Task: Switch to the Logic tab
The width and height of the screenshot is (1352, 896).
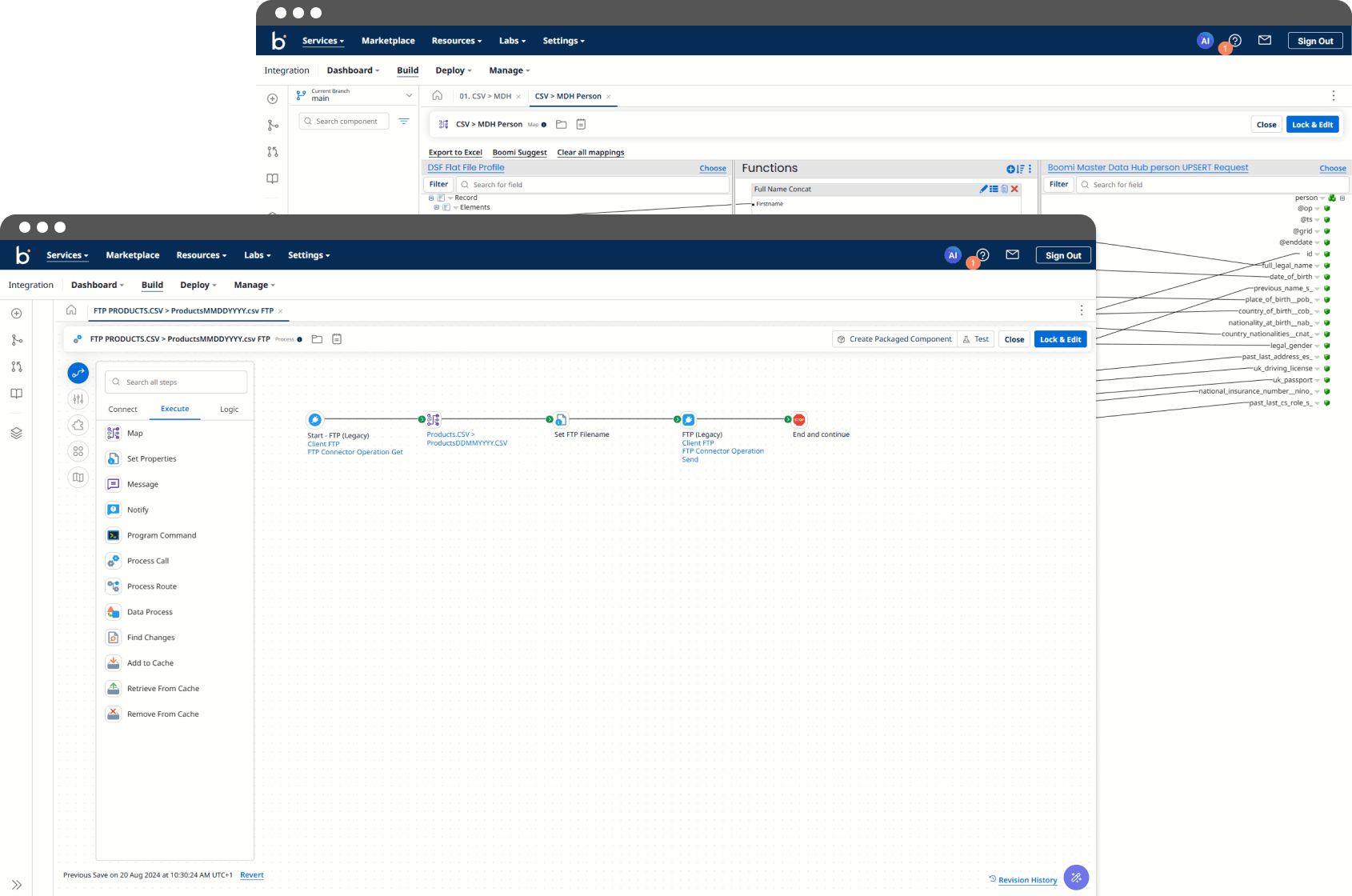Action: pos(230,409)
